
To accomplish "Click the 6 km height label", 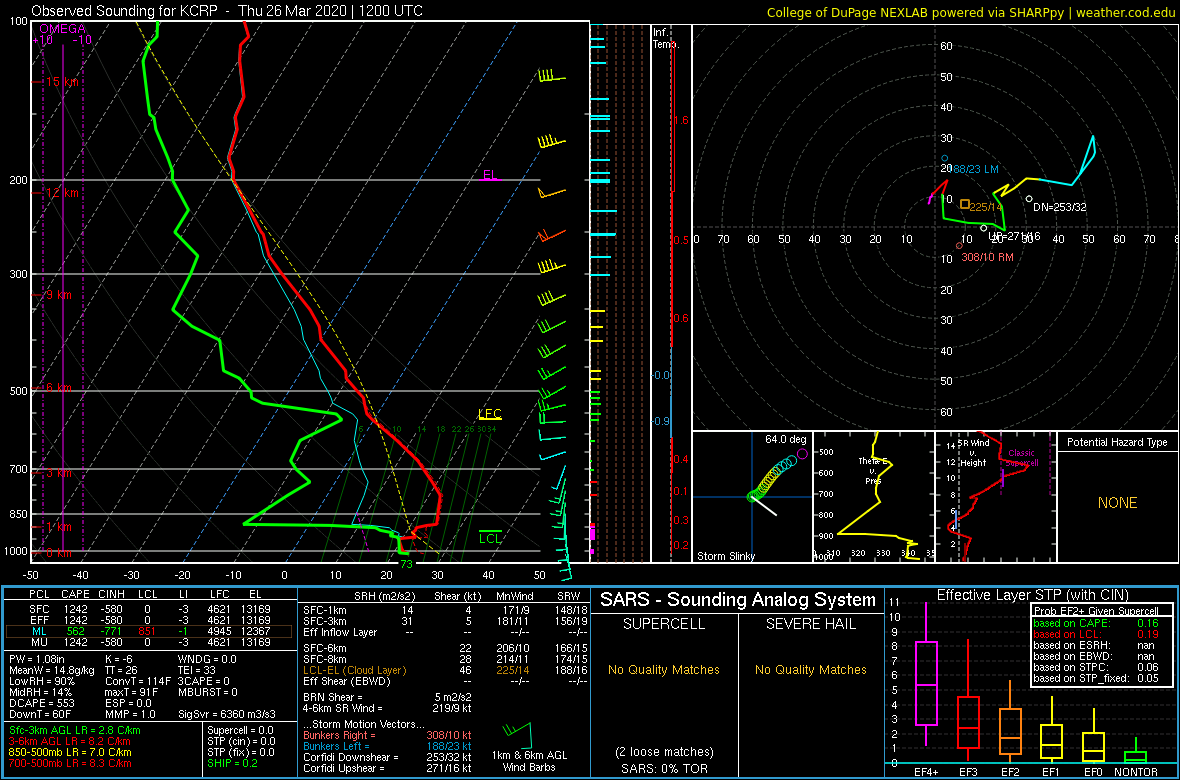I will click(x=59, y=388).
